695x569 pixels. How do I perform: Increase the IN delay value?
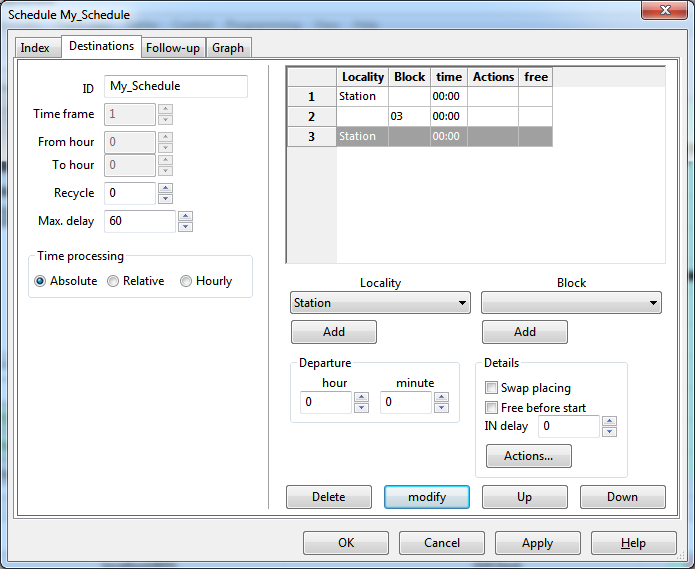tap(609, 421)
